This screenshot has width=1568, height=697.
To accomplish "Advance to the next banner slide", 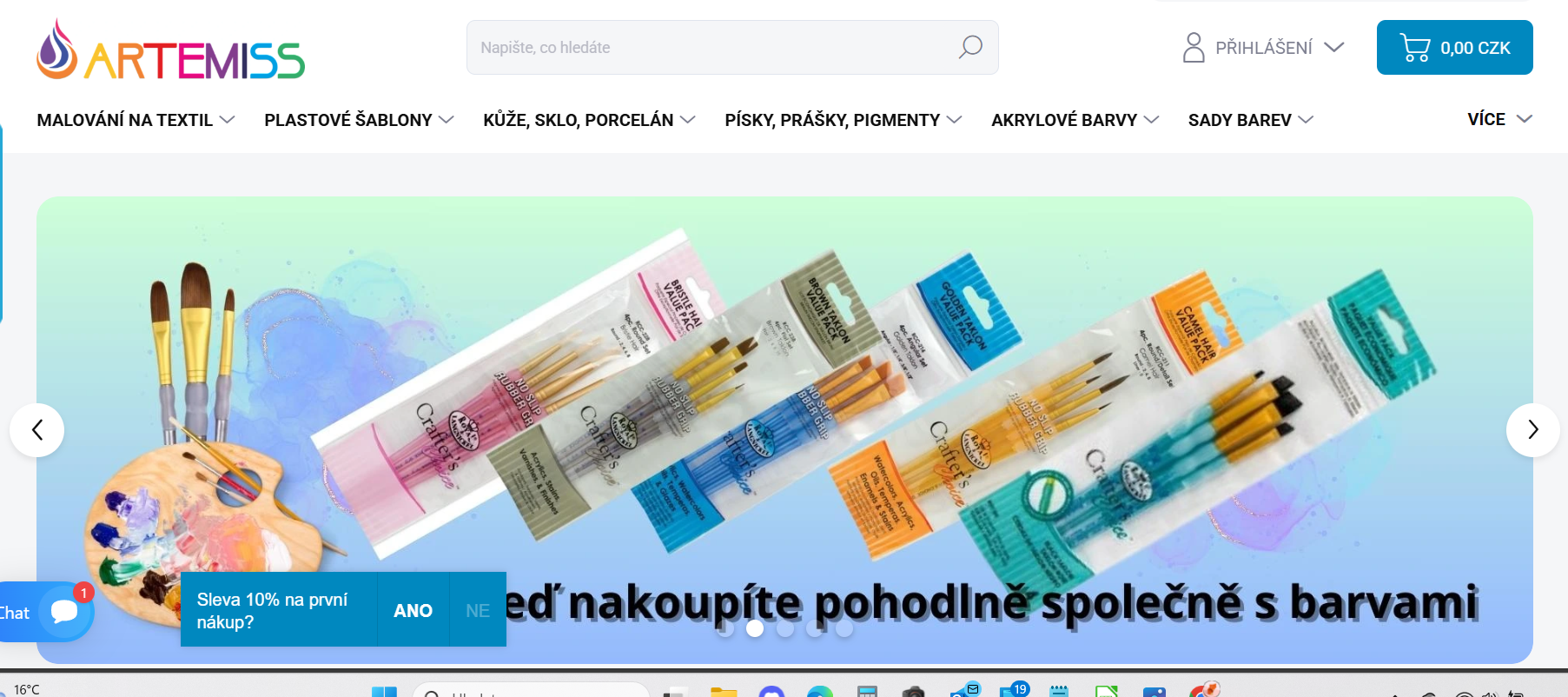I will coord(1532,430).
